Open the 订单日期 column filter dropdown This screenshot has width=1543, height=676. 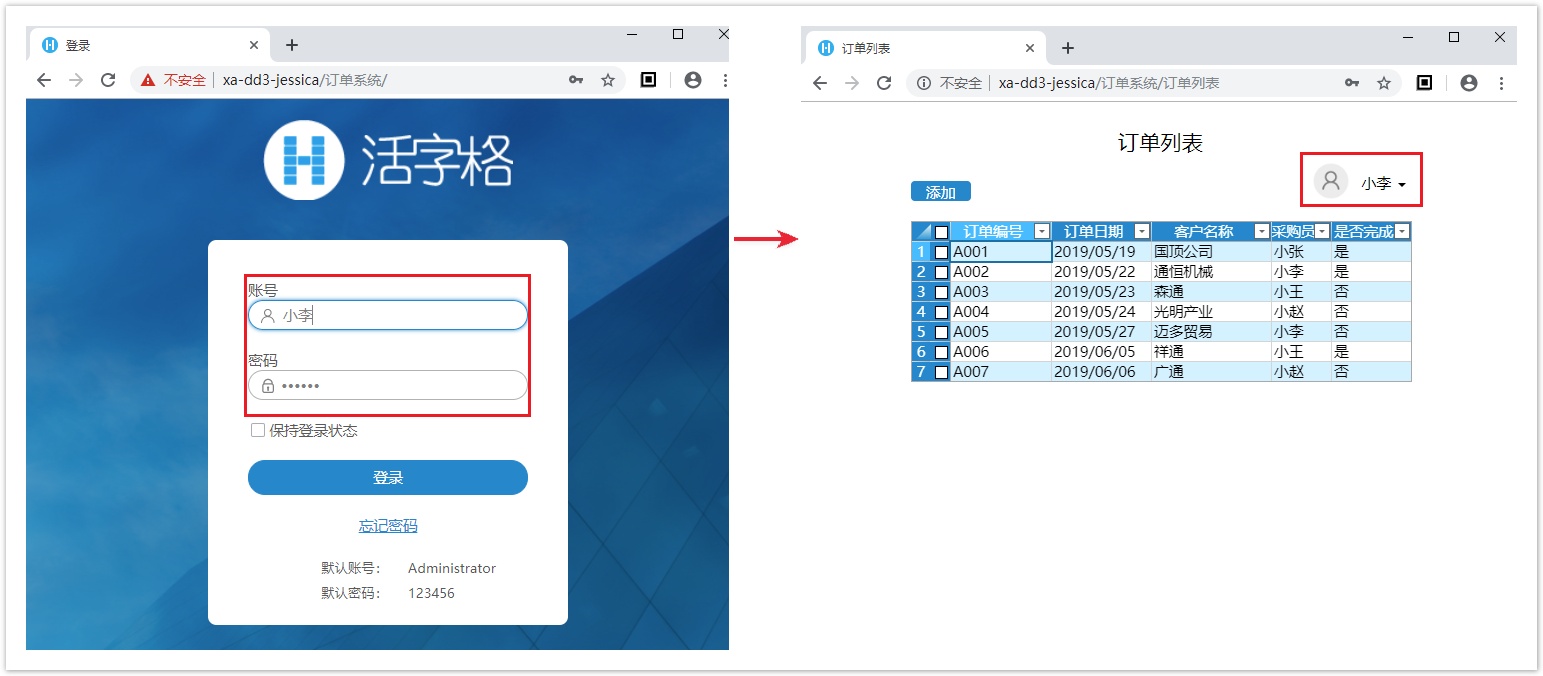[1142, 232]
